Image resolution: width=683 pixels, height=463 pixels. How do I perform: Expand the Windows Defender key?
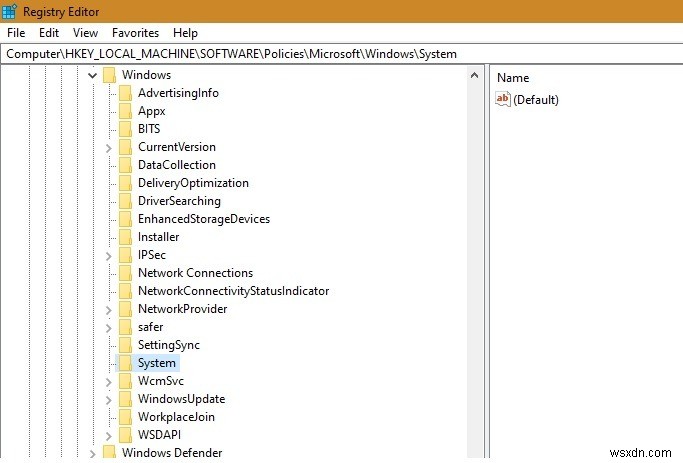click(x=92, y=454)
